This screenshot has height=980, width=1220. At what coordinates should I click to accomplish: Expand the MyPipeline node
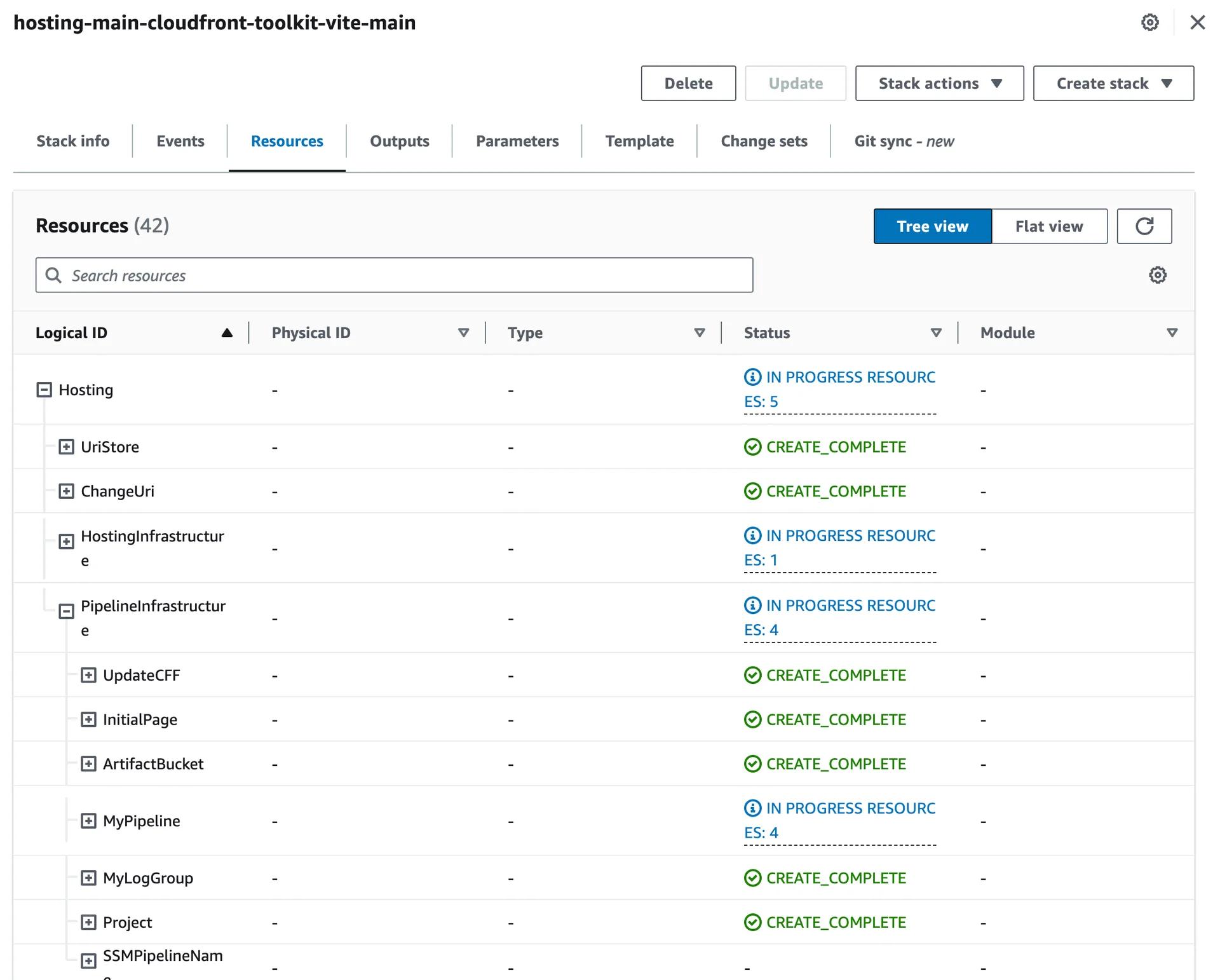(88, 820)
